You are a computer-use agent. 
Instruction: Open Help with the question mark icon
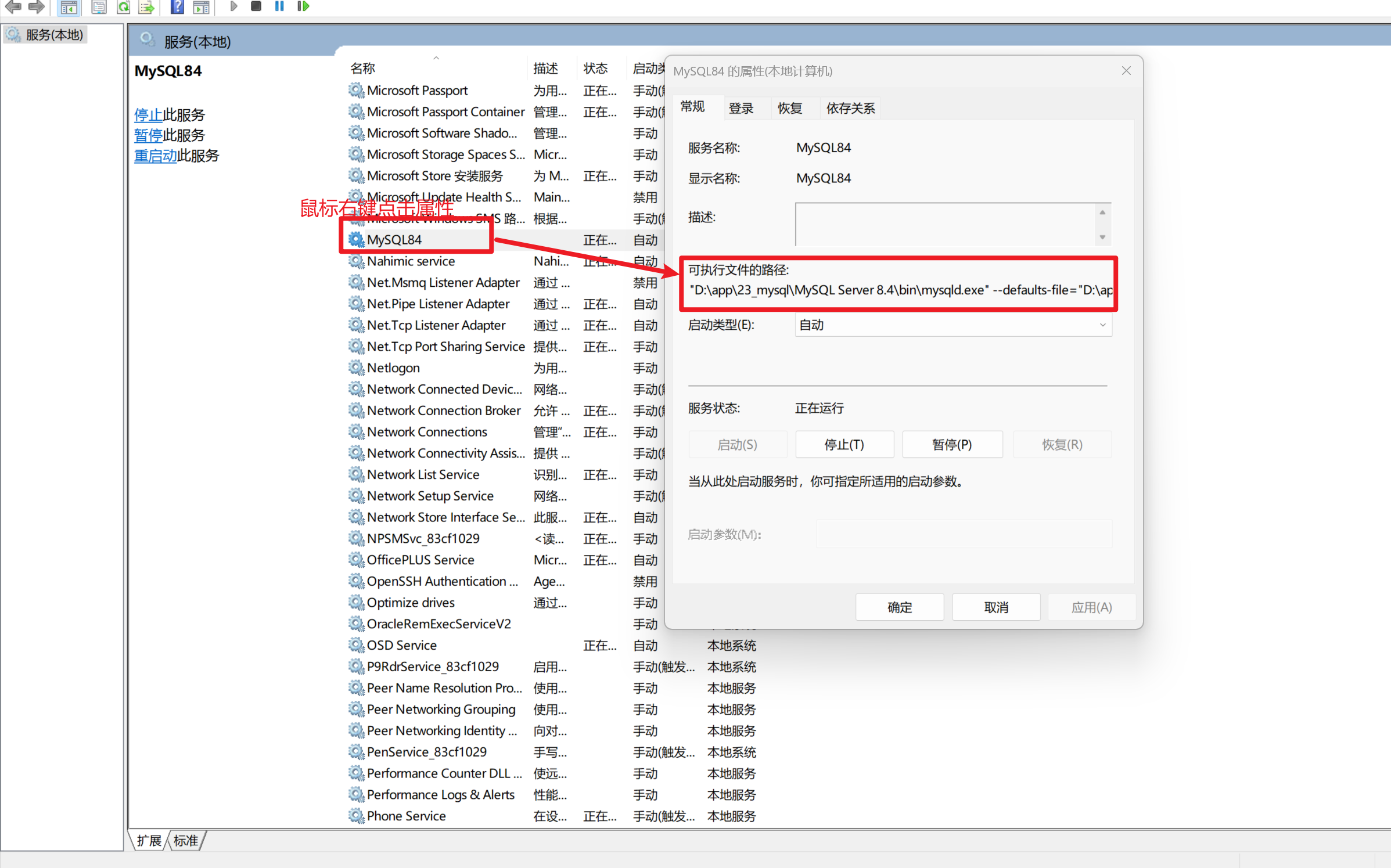pos(177,7)
